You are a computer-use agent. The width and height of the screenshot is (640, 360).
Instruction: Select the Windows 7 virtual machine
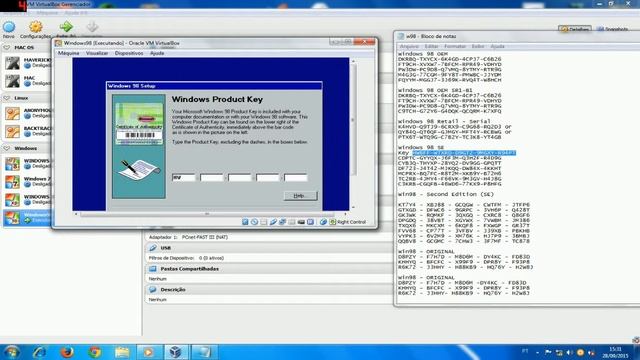coord(28,182)
